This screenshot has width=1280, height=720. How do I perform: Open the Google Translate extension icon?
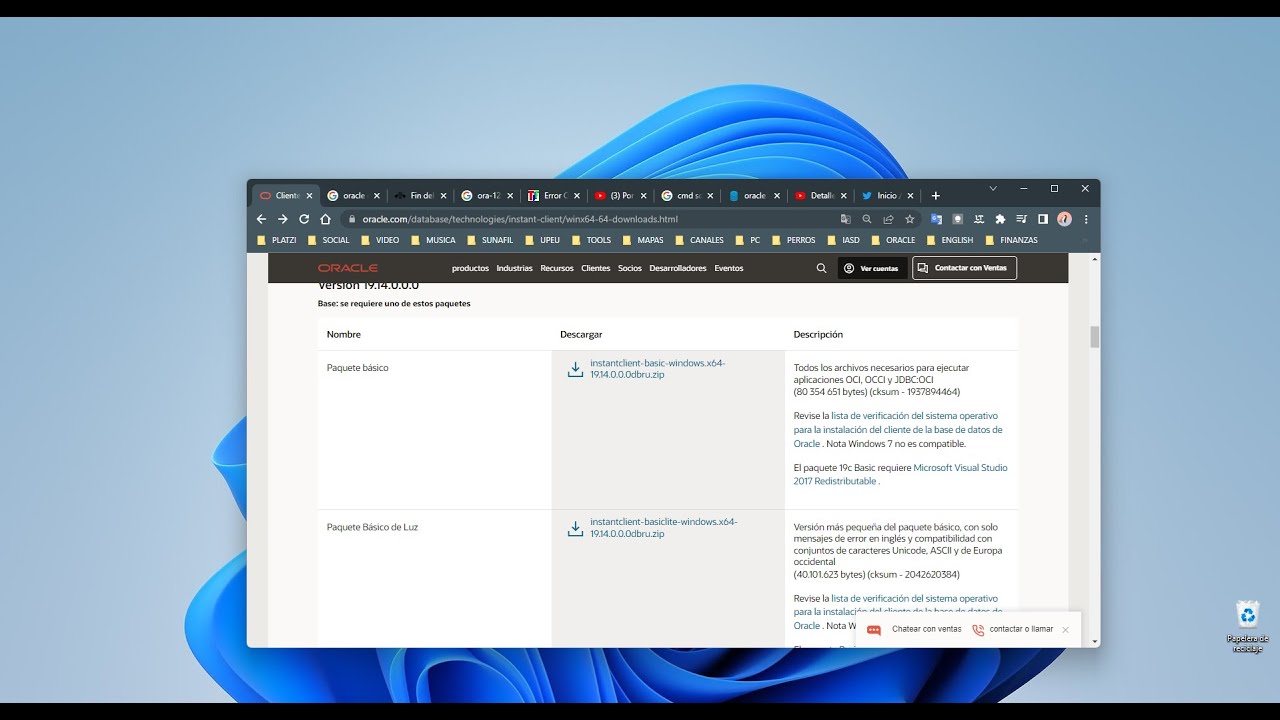[x=936, y=219]
